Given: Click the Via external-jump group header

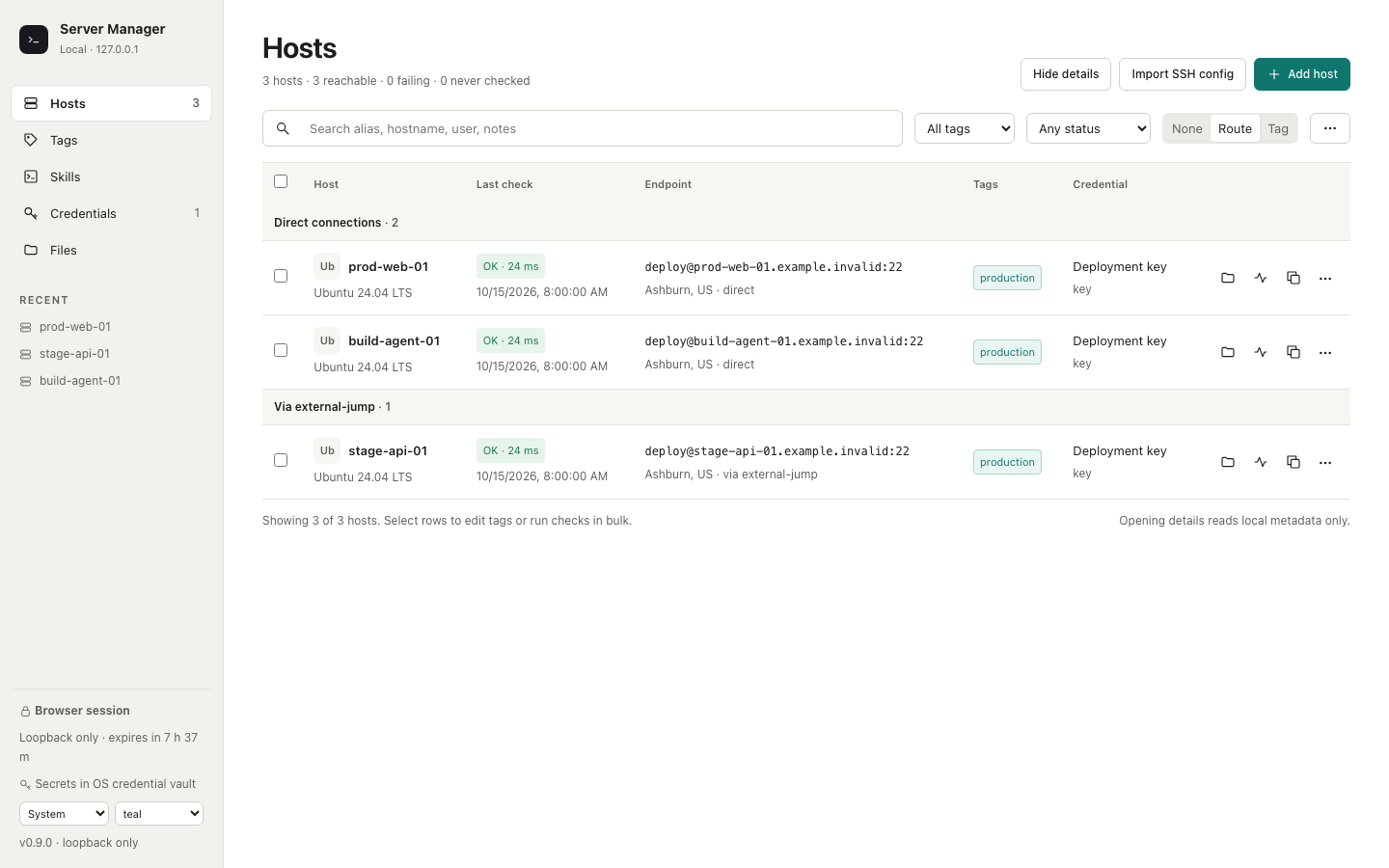Looking at the screenshot, I should 806,407.
